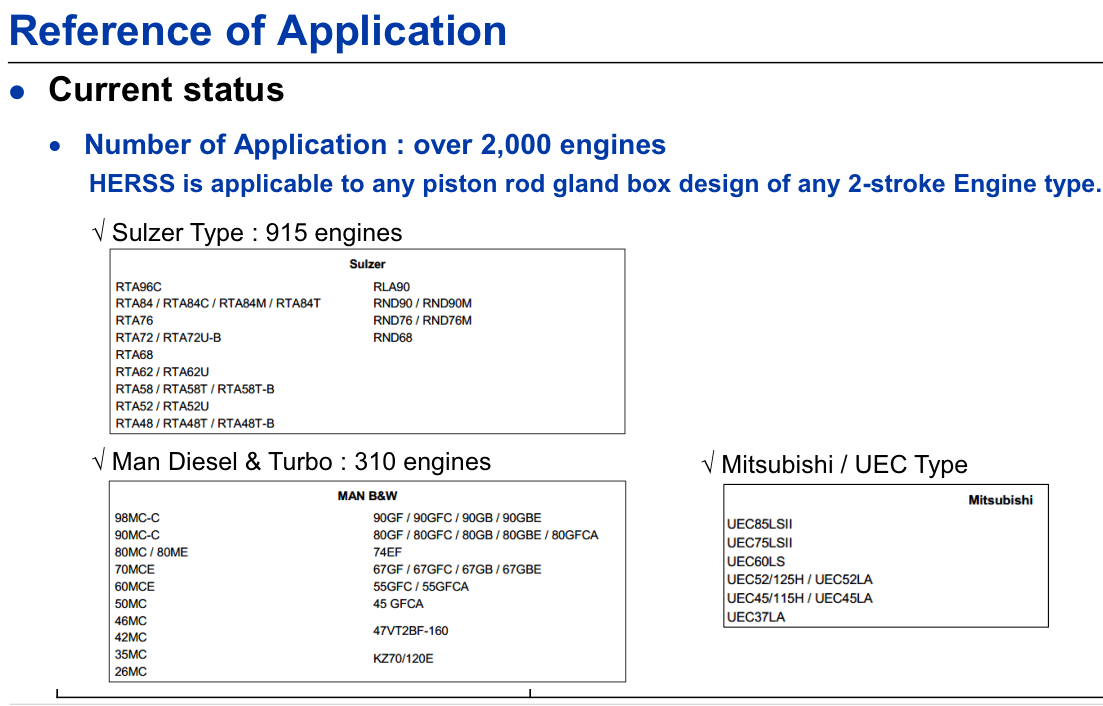
Task: Select the '60MCE' entry
Action: (134, 586)
